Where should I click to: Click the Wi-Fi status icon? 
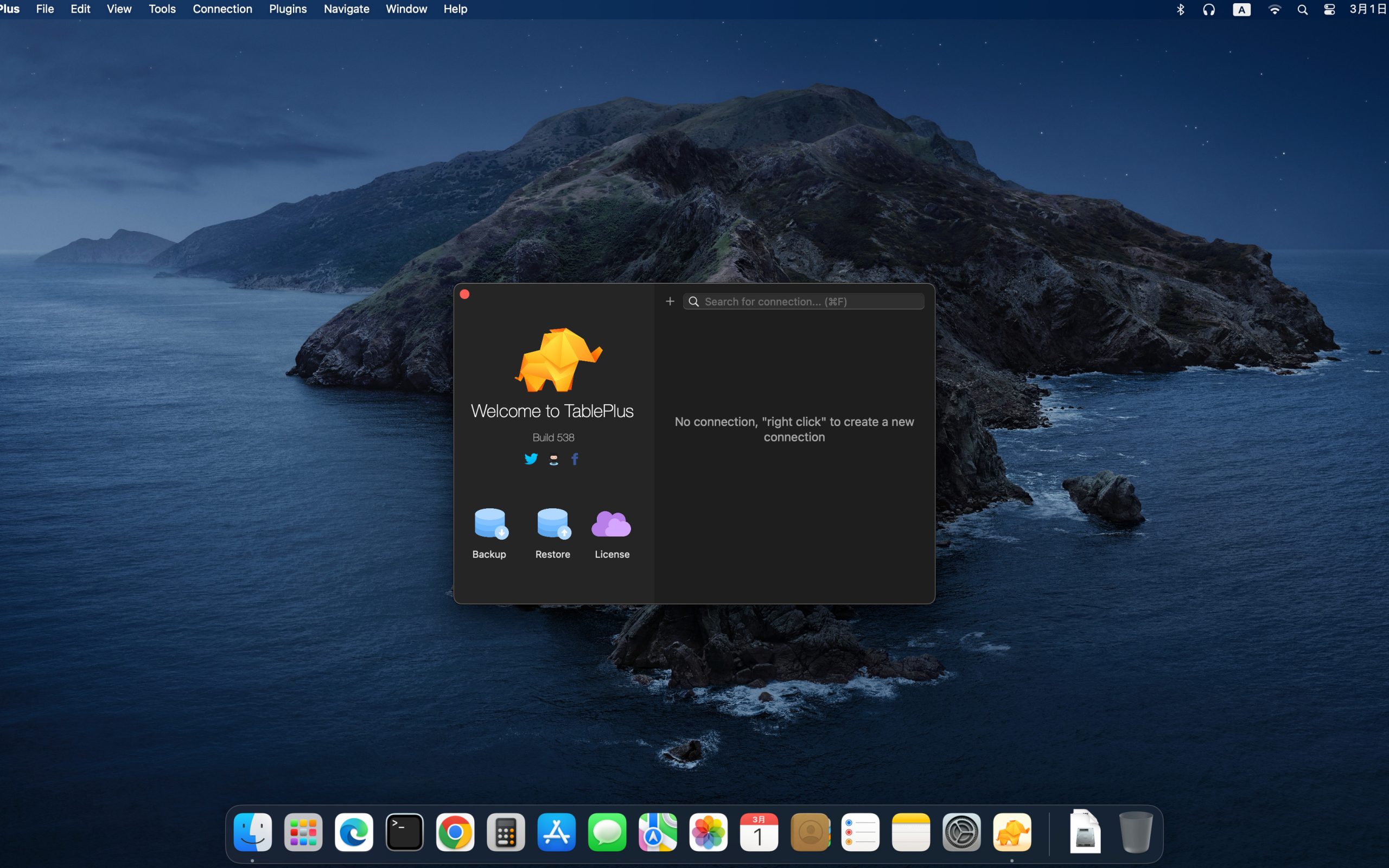coord(1274,10)
